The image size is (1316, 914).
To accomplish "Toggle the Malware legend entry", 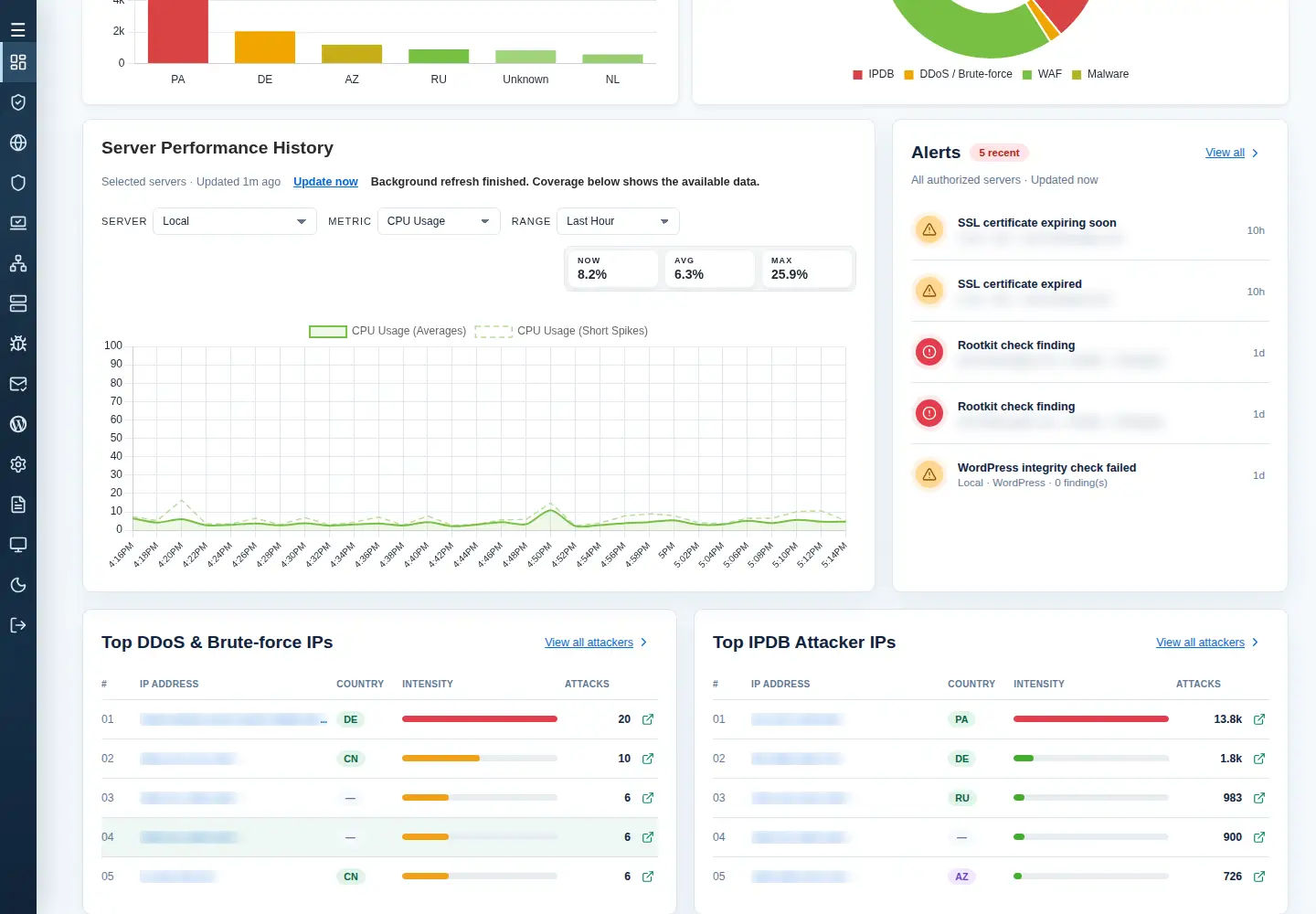I will tap(1100, 74).
